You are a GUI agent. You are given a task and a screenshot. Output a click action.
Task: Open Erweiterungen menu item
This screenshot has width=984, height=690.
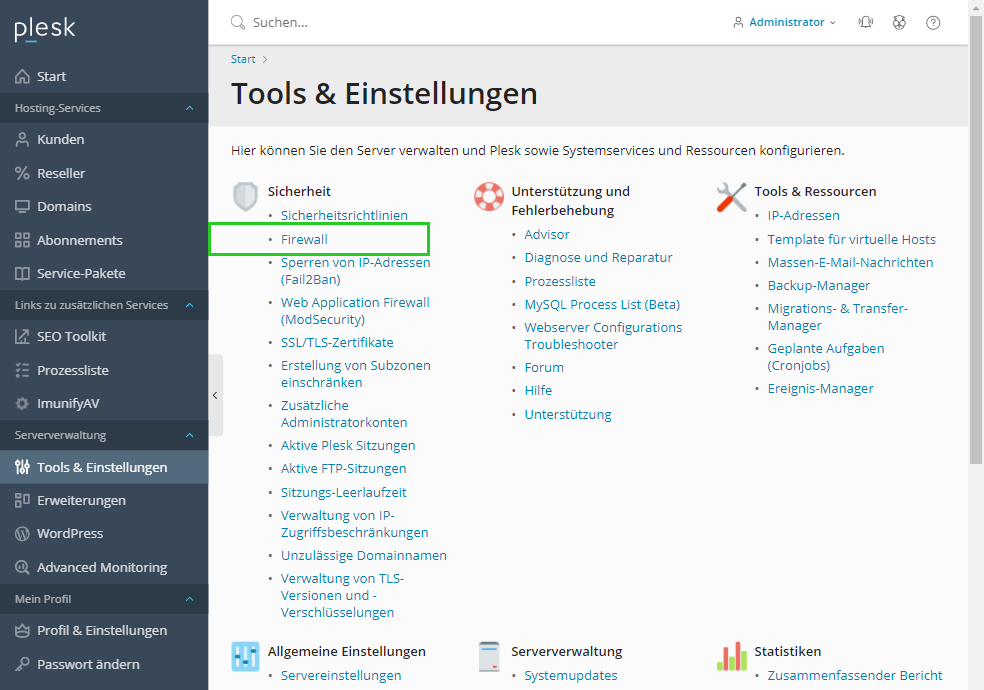(104, 501)
